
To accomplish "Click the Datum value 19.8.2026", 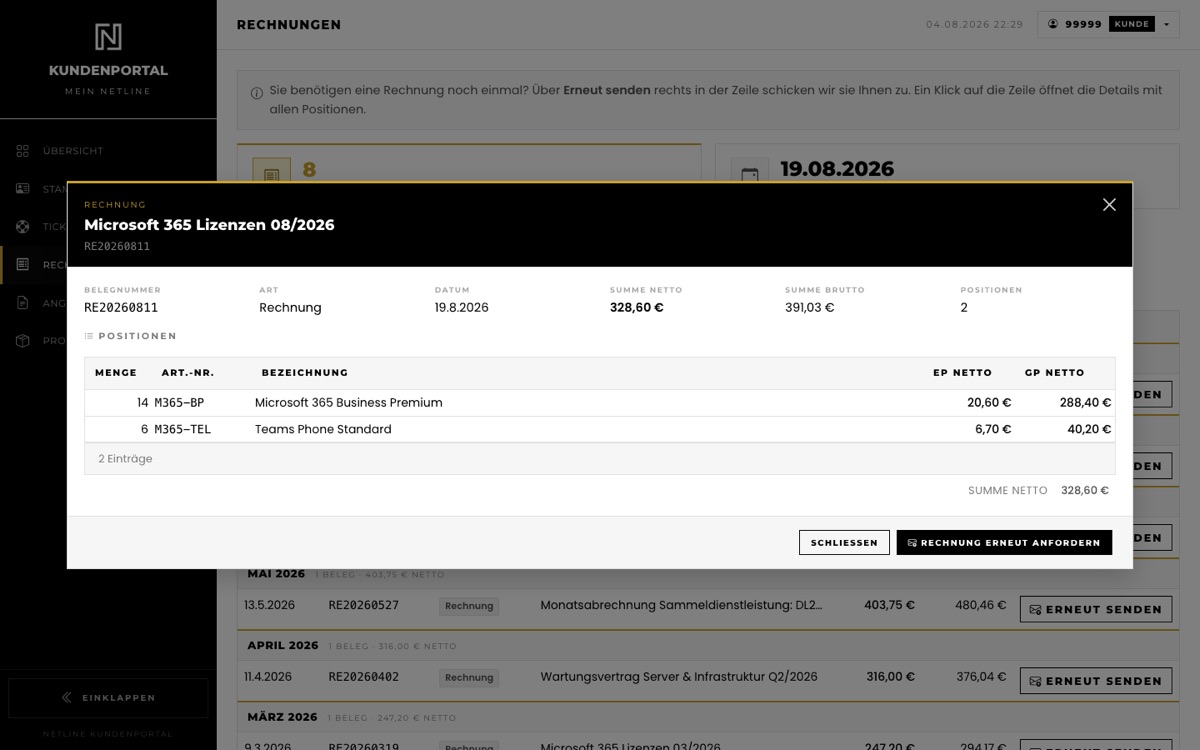I will point(462,308).
